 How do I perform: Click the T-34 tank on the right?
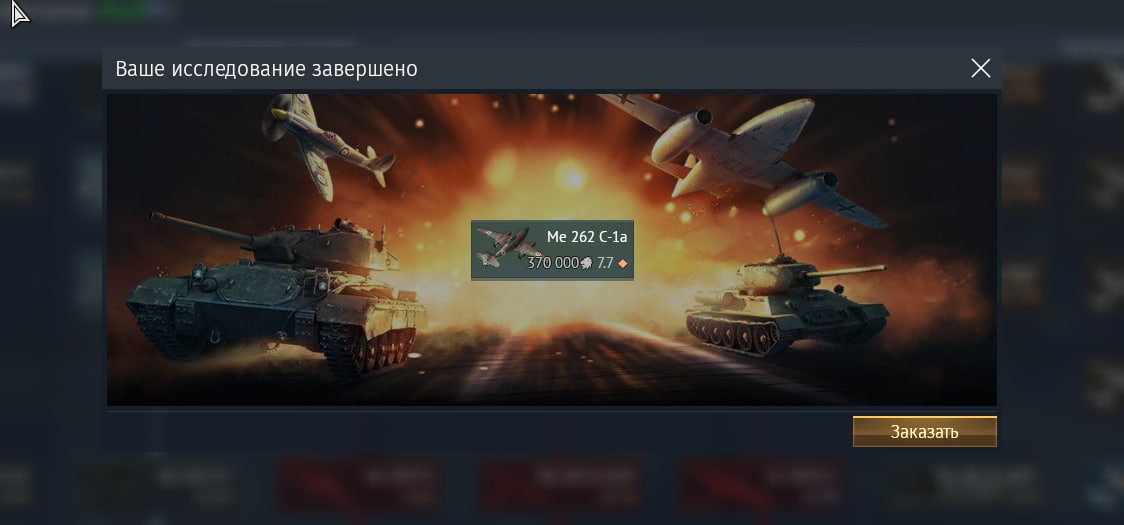tap(787, 305)
